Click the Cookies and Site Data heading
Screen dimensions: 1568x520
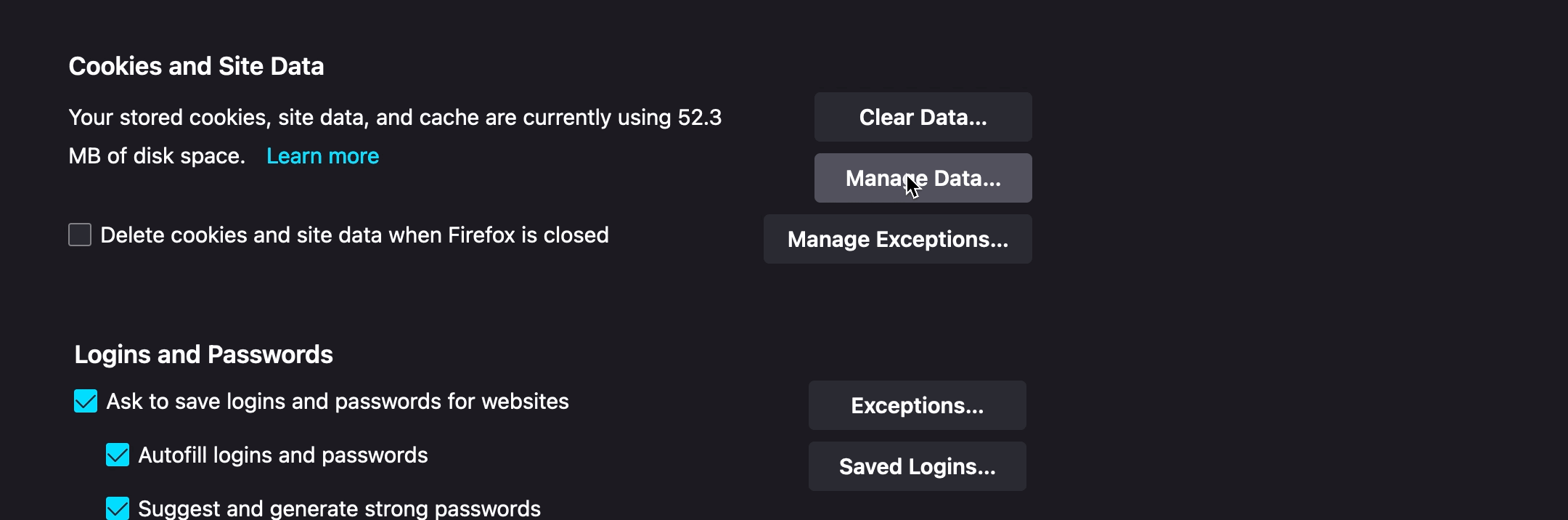click(196, 66)
